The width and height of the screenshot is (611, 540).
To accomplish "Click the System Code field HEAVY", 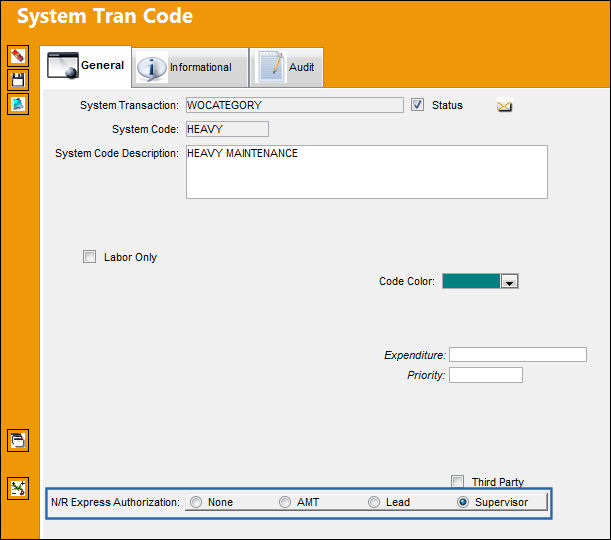I will 227,129.
